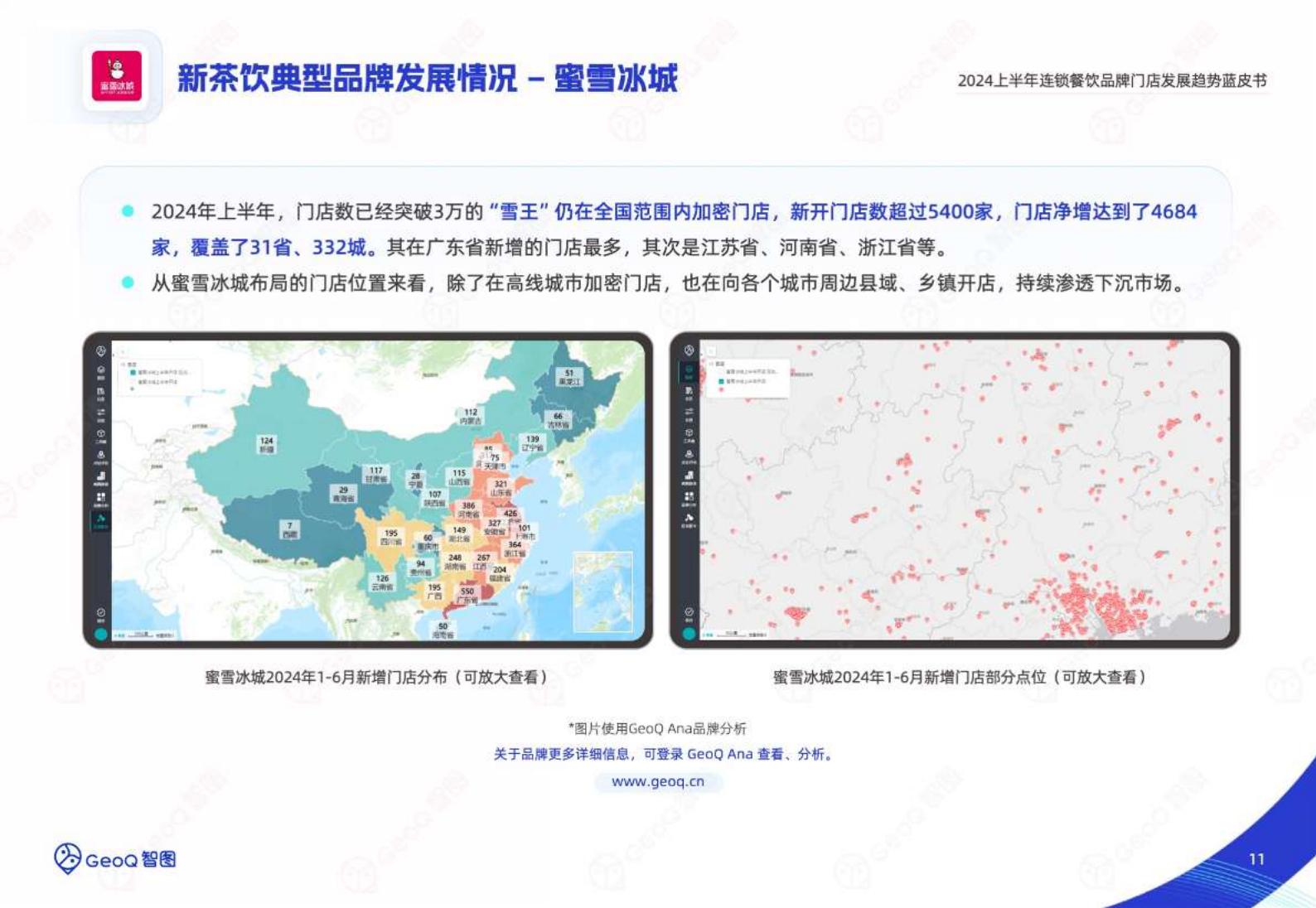Open the teal user avatar in left map sidebar
The image size is (1316, 908).
(x=100, y=635)
